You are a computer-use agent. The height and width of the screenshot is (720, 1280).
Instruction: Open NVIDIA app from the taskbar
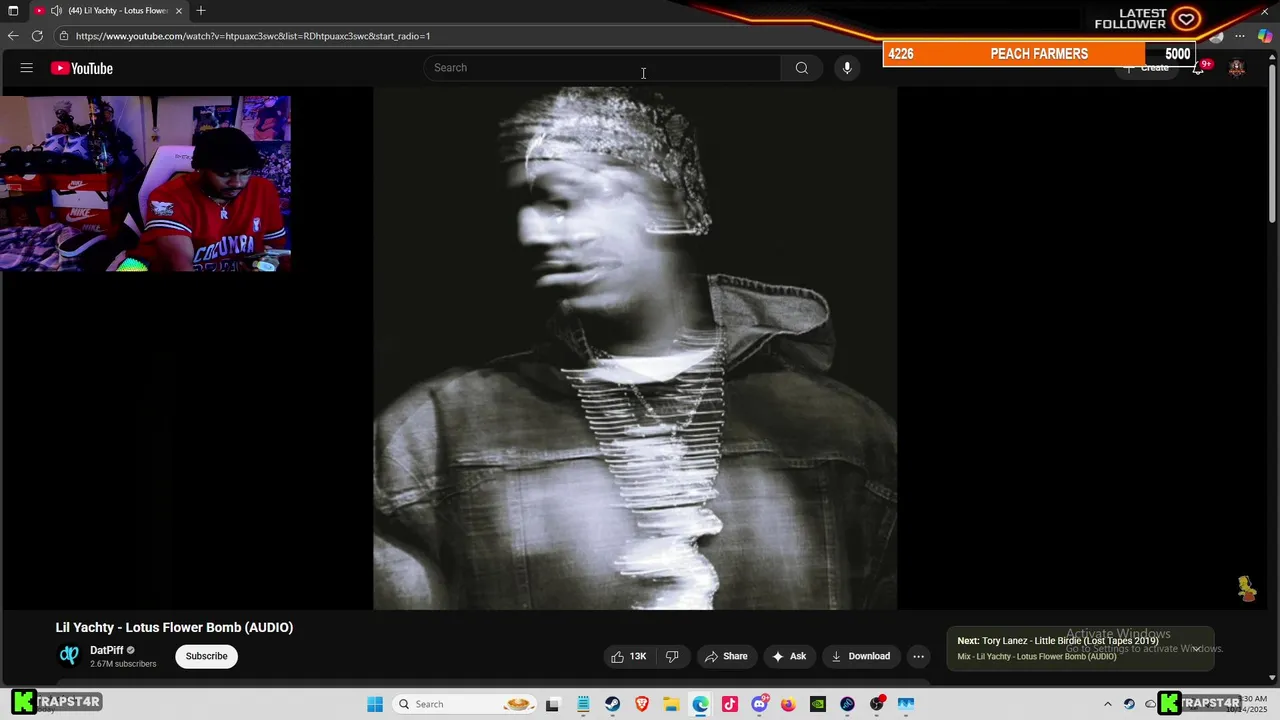818,704
